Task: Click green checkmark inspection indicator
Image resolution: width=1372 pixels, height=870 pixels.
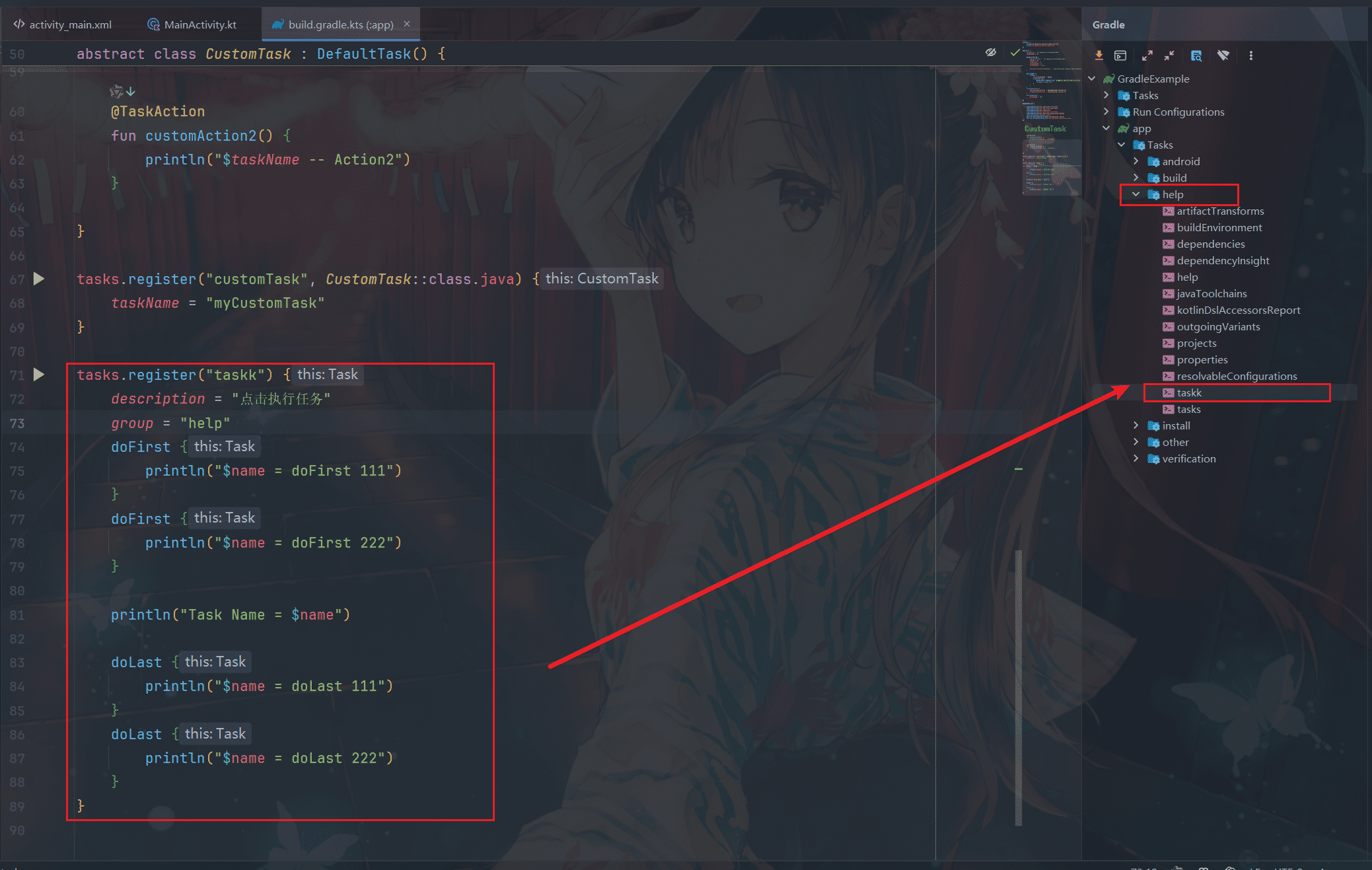Action: pos(1015,53)
